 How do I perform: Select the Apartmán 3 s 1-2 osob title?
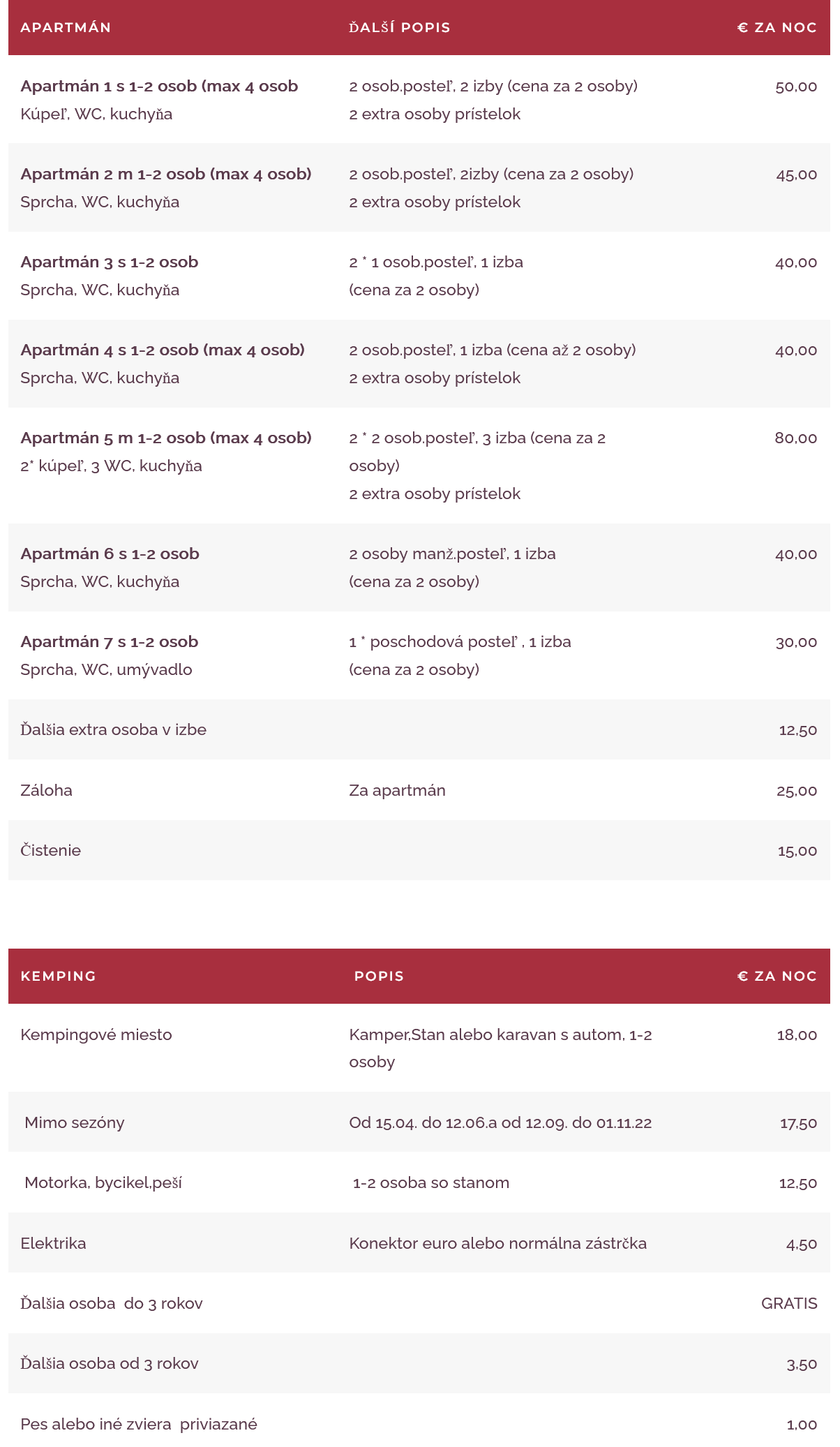(x=110, y=262)
